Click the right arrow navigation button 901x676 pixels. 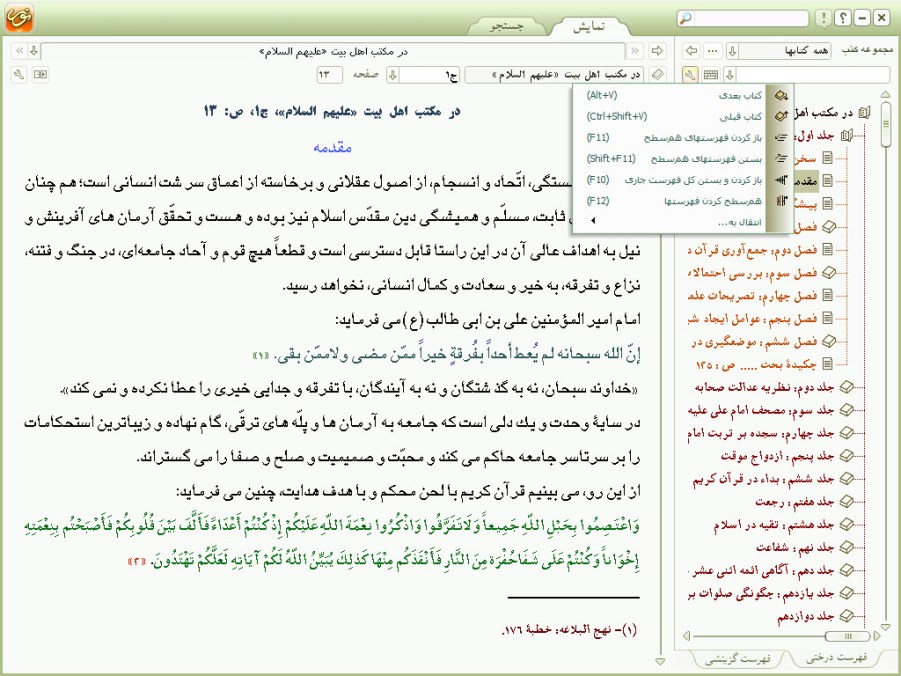[657, 51]
